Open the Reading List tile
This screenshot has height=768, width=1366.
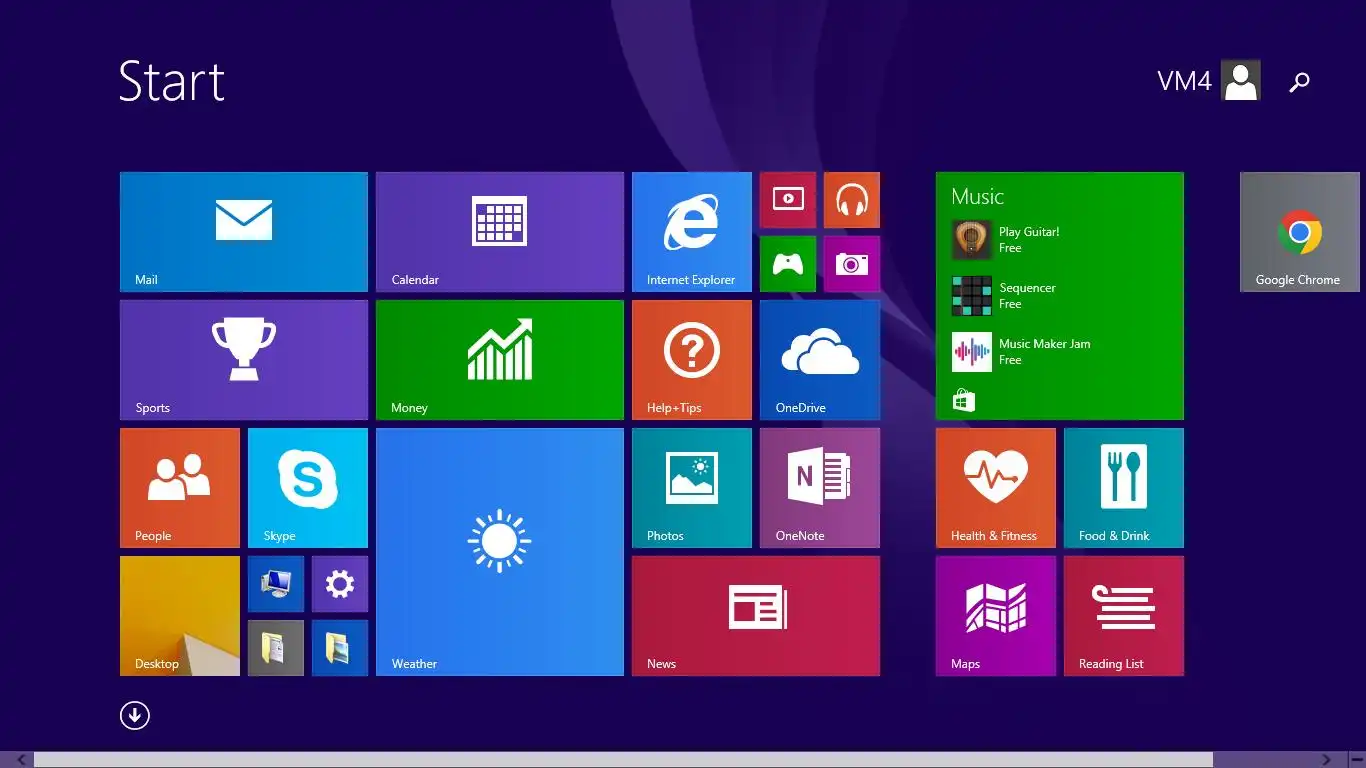tap(1124, 616)
